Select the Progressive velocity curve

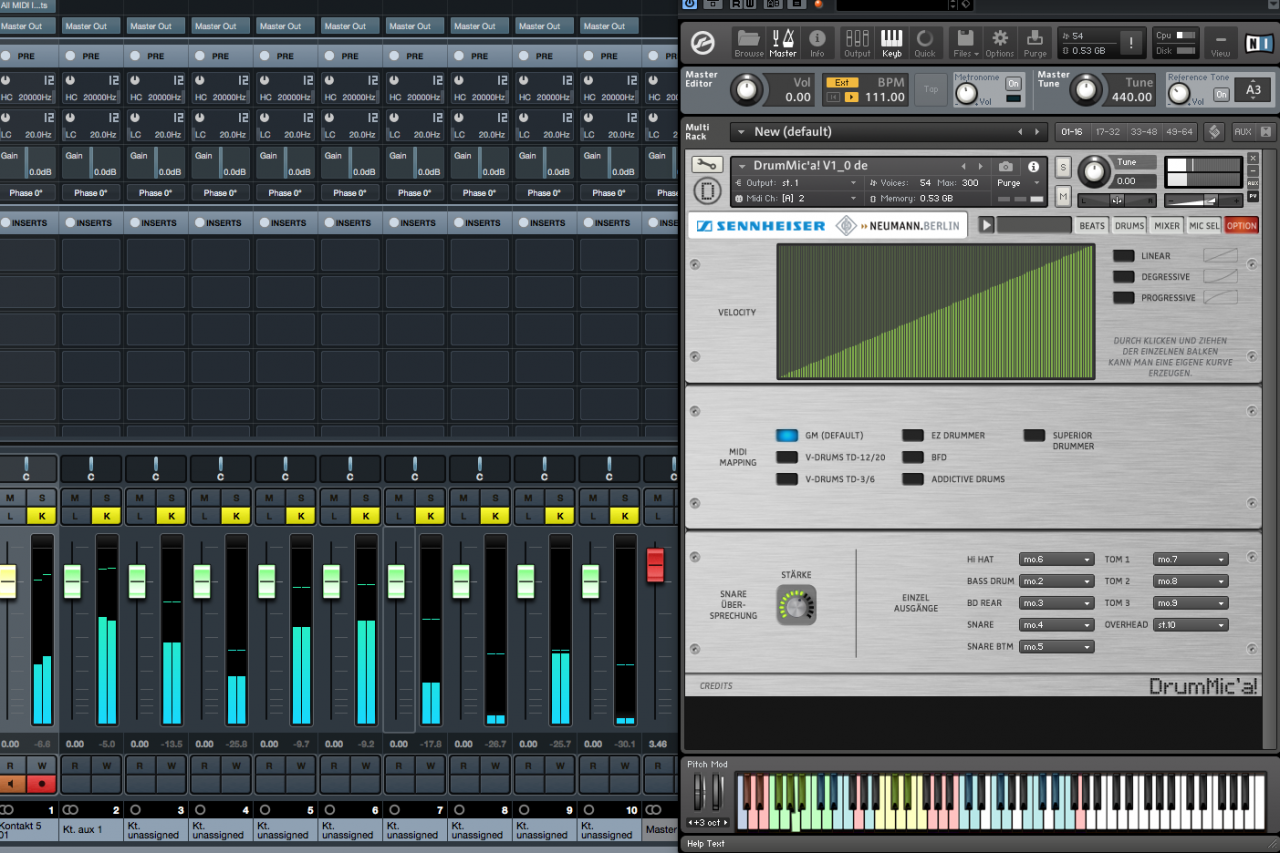[x=1124, y=298]
